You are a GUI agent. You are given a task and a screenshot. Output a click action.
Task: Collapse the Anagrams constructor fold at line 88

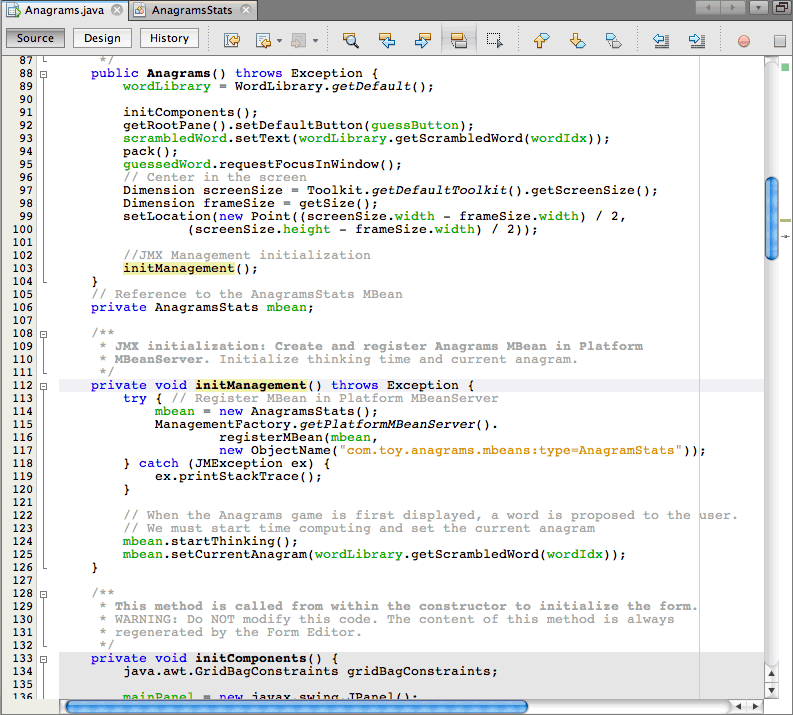pos(43,74)
